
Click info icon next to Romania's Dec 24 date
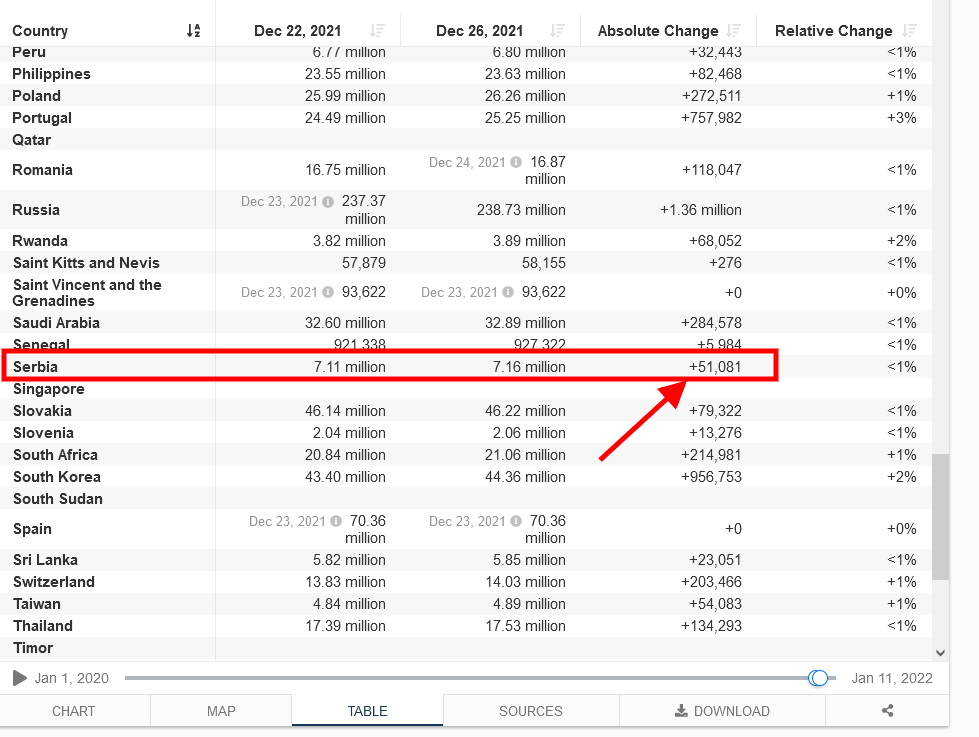tap(516, 162)
